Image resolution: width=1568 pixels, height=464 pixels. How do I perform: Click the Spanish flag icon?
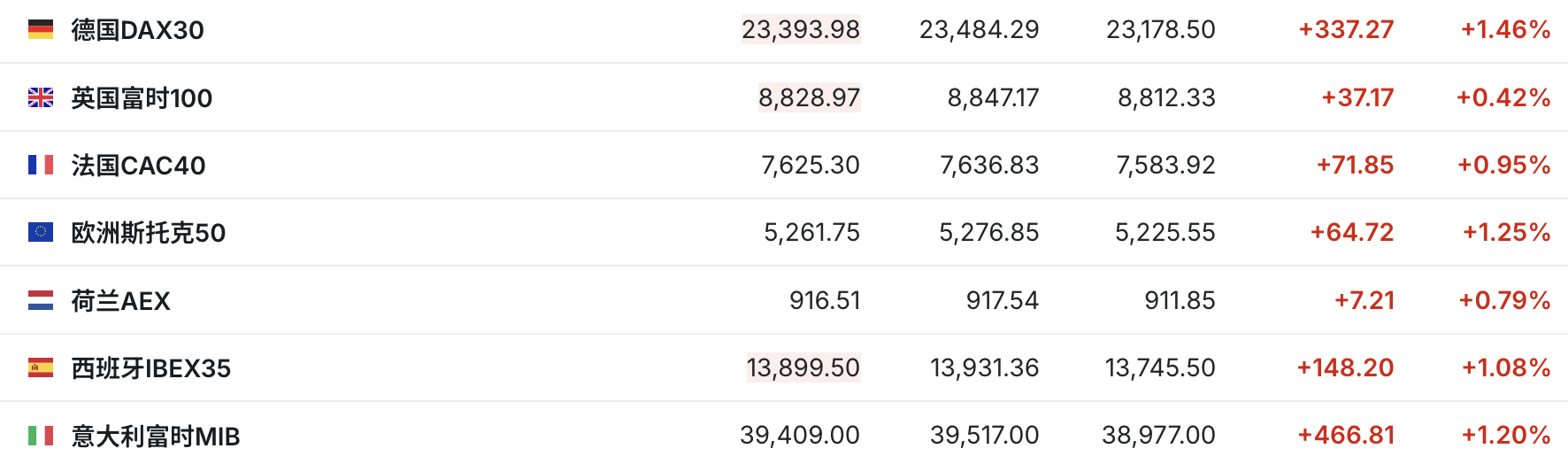[41, 367]
